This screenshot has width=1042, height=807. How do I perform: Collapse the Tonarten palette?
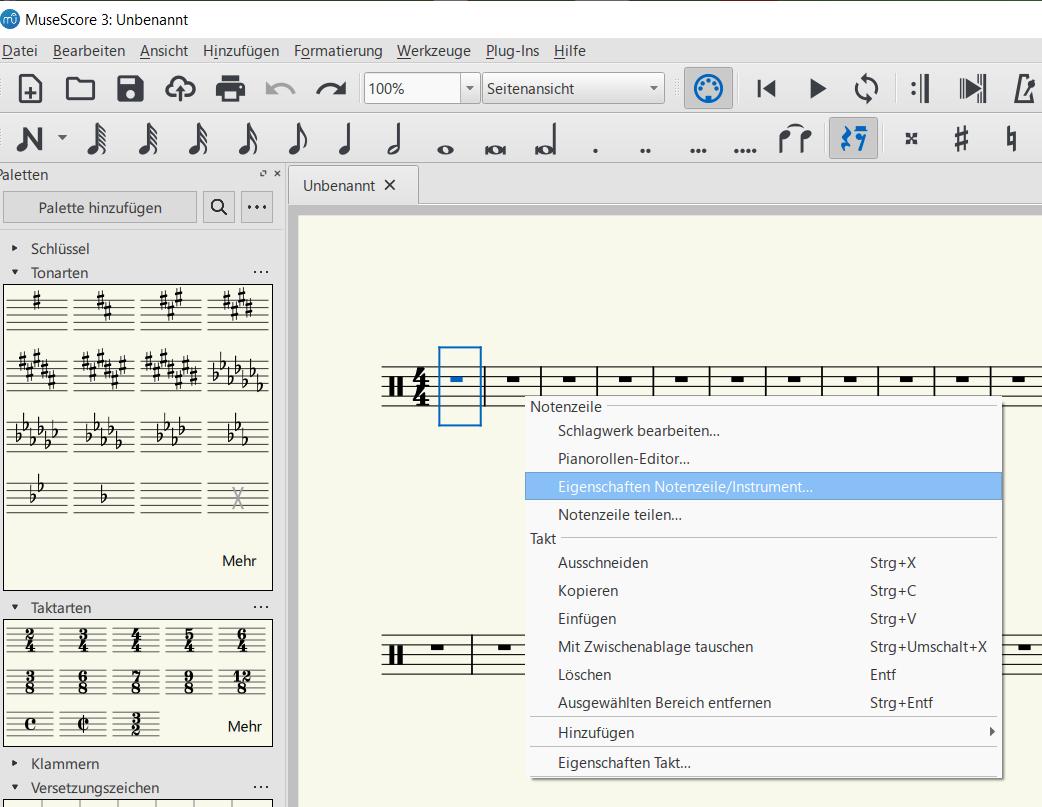tap(15, 272)
